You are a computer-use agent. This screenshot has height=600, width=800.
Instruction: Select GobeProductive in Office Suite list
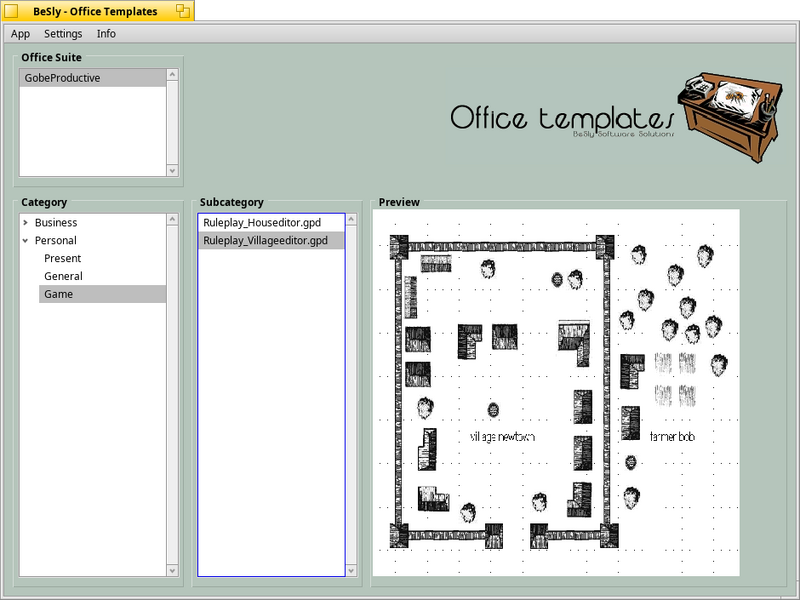click(93, 78)
